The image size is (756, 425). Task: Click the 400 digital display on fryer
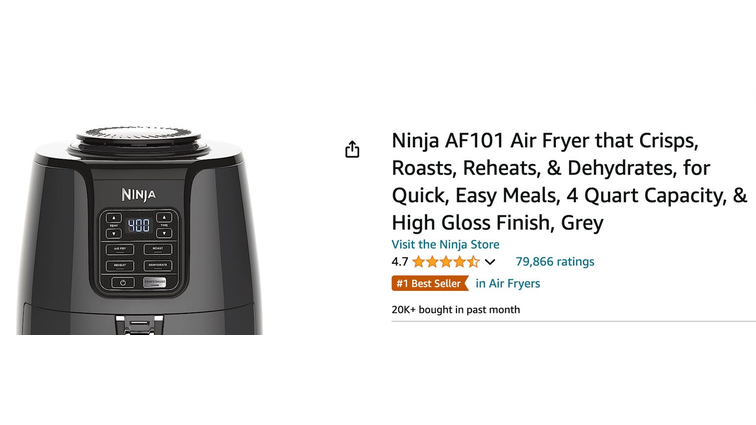[x=138, y=225]
